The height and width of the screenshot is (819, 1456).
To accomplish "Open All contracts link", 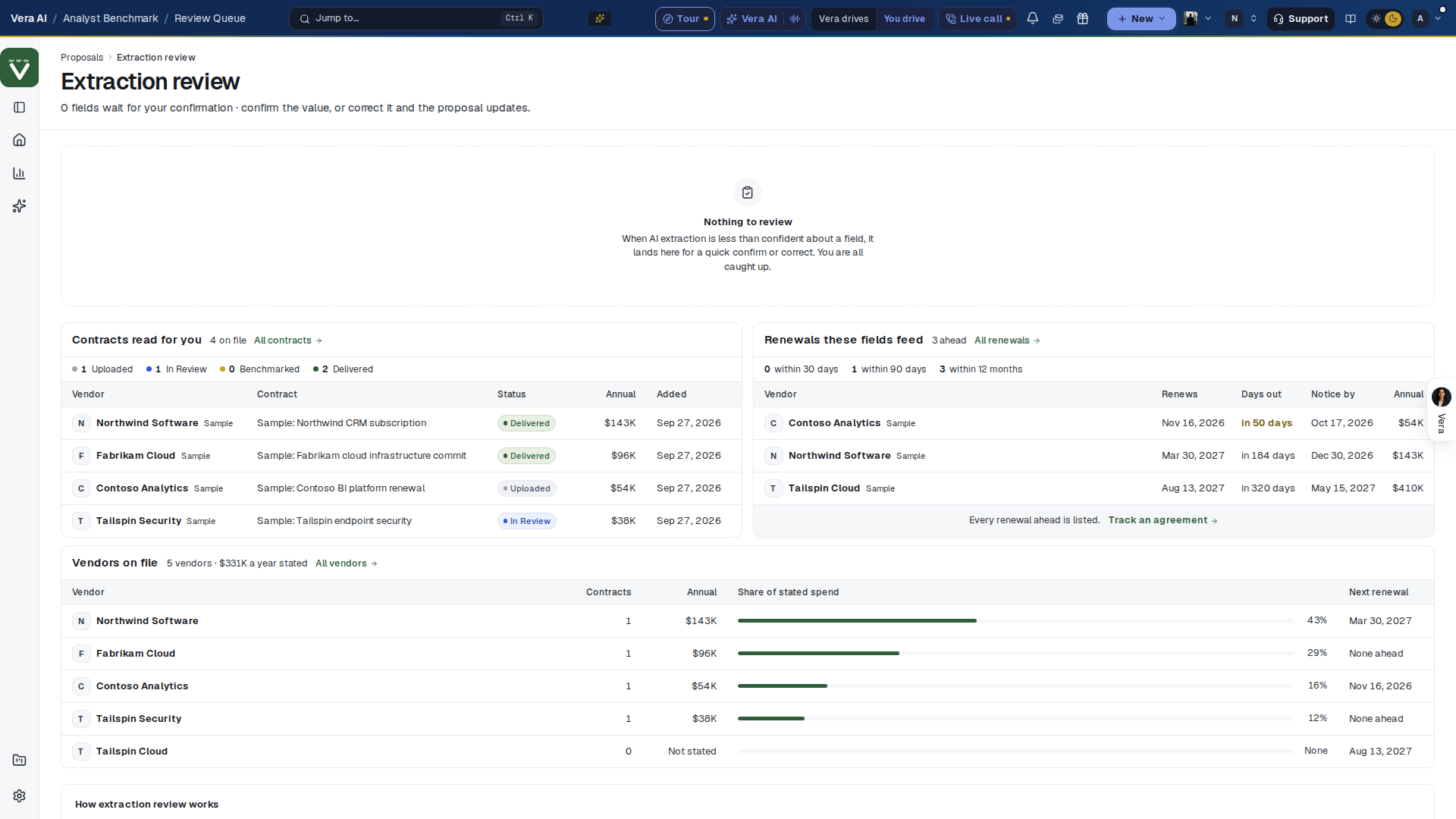I will [x=288, y=340].
